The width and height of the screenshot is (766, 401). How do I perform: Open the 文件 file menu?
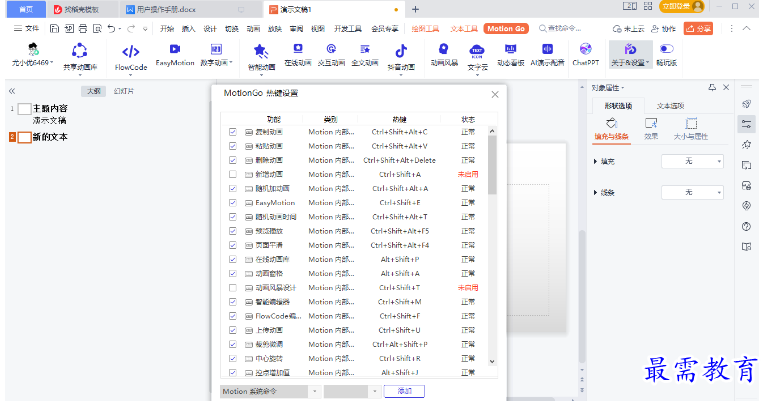[26, 29]
